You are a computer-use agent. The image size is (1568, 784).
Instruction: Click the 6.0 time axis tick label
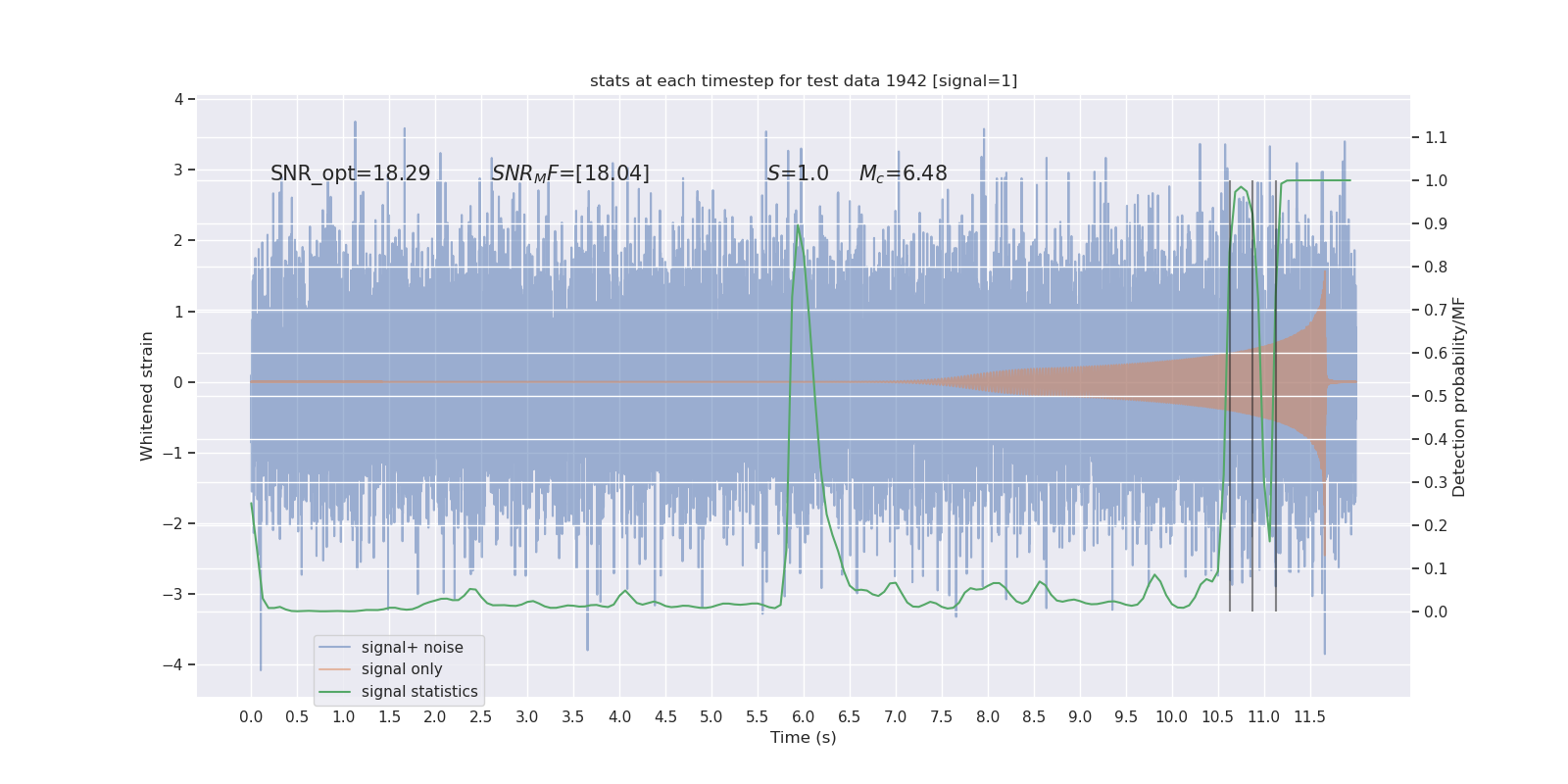pos(804,717)
